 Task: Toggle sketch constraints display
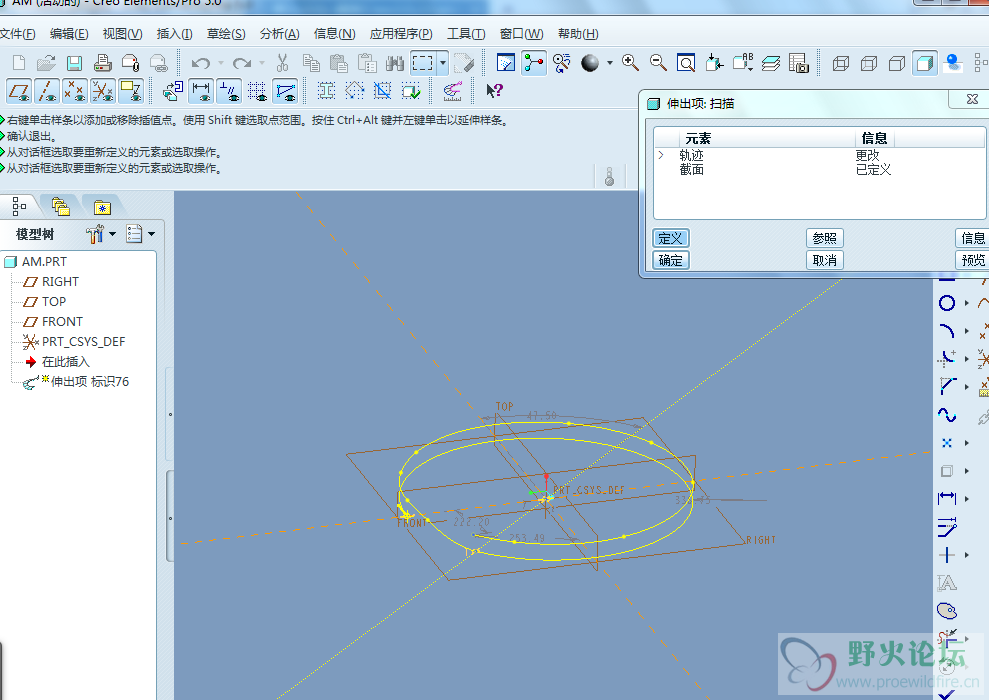pos(229,91)
